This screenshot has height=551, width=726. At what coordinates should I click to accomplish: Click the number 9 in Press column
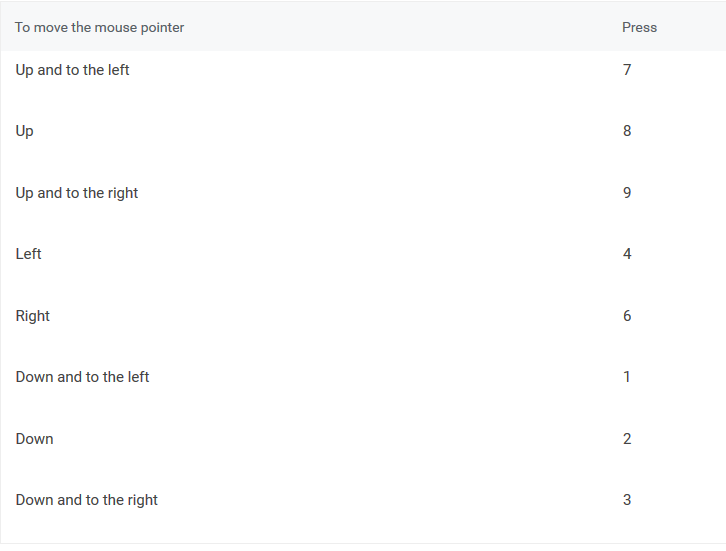[x=627, y=193]
